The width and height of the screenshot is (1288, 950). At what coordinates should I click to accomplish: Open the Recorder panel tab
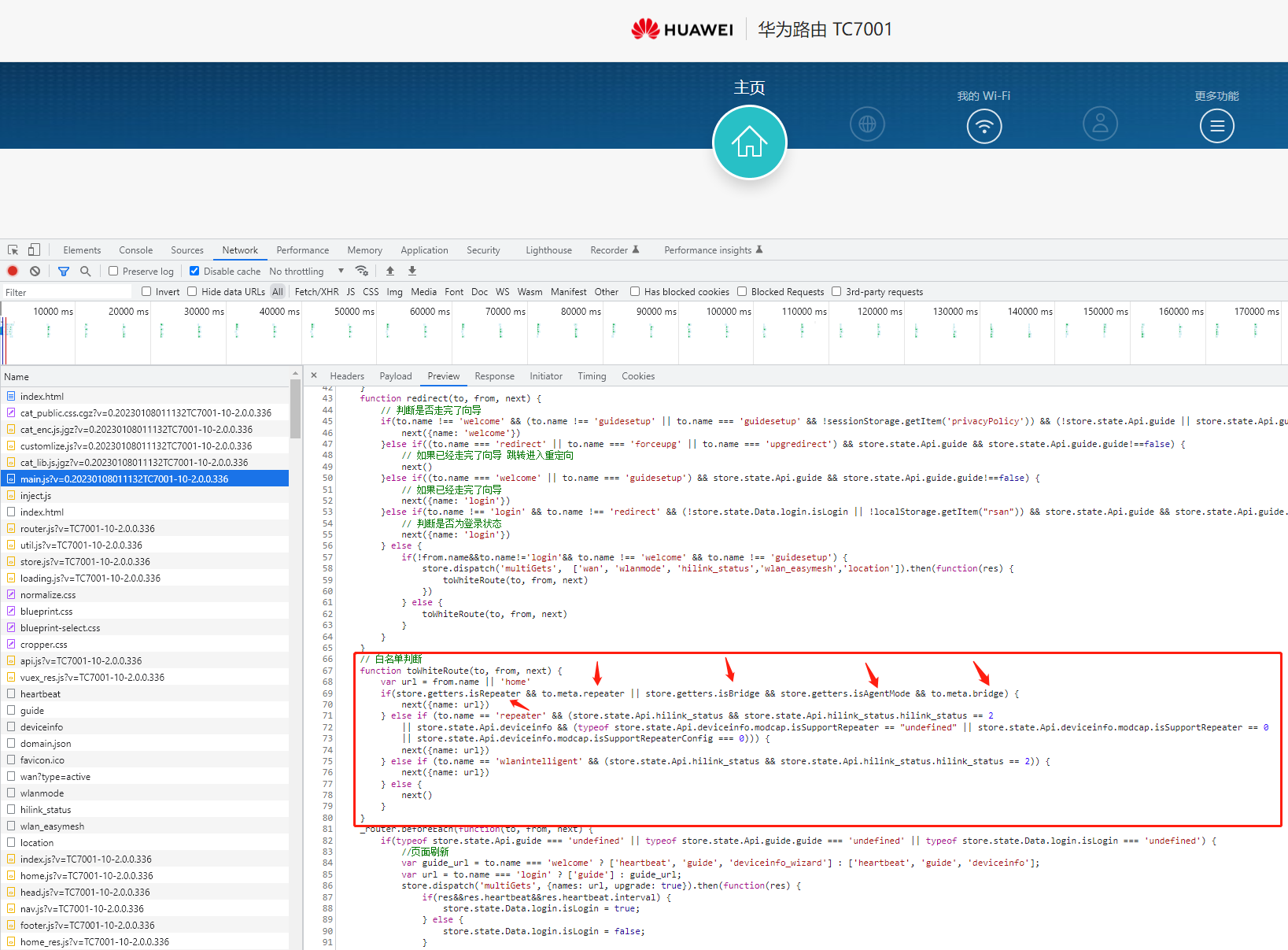(x=614, y=250)
